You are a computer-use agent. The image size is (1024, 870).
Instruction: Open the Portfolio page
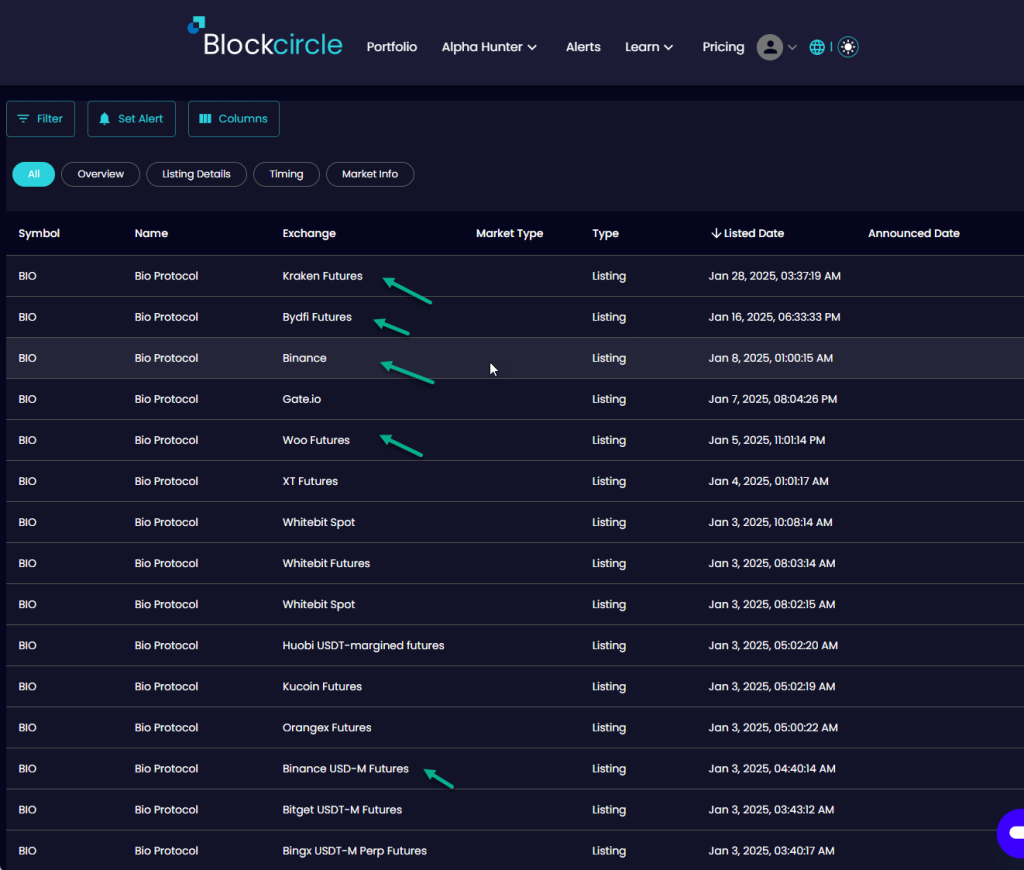point(392,47)
